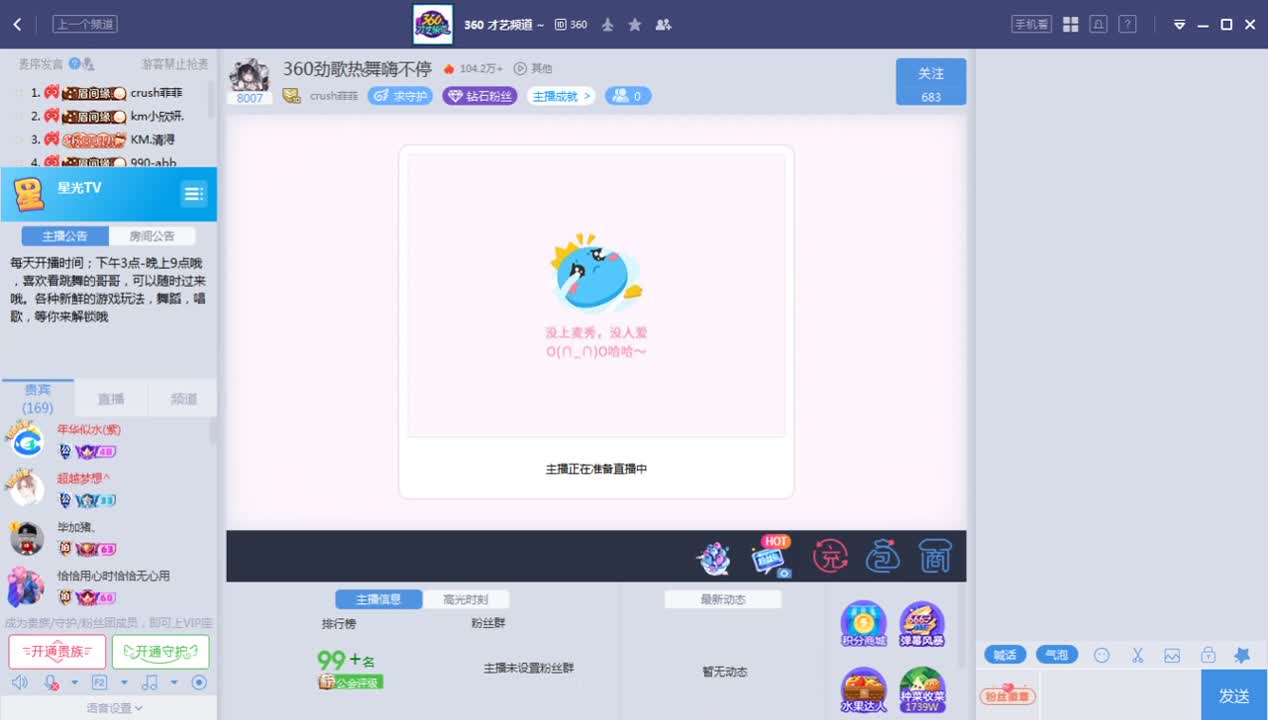
Task: Toggle the 气泡 bubble chat pill
Action: 1057,655
